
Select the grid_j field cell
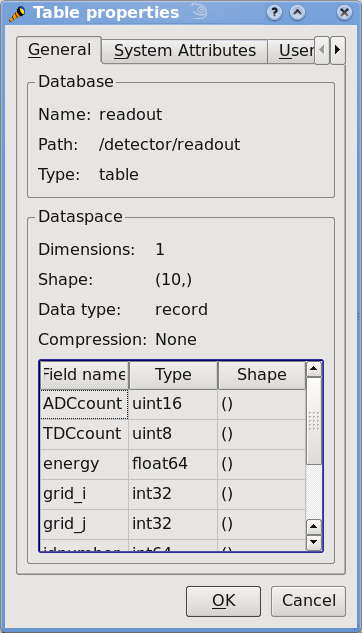(84, 524)
